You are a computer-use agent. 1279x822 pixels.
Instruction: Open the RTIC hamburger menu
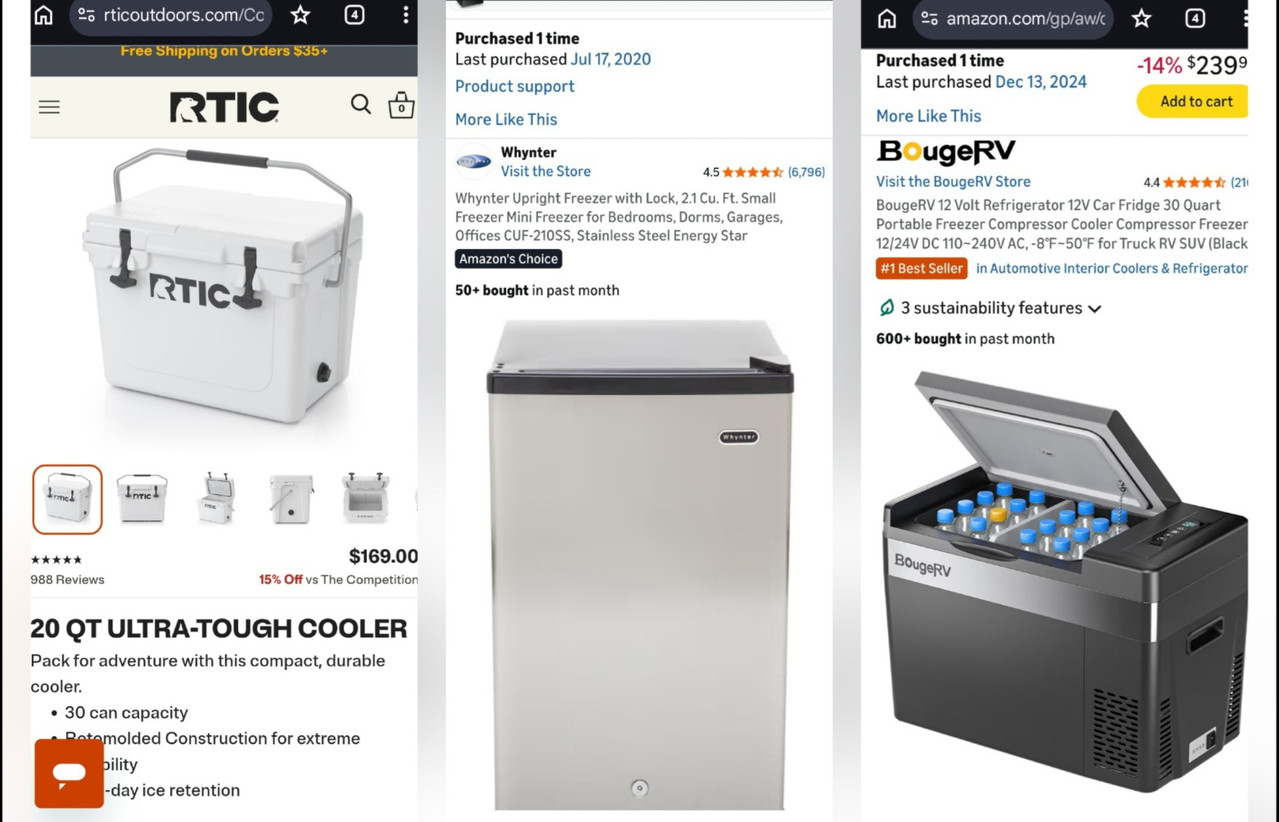point(49,107)
